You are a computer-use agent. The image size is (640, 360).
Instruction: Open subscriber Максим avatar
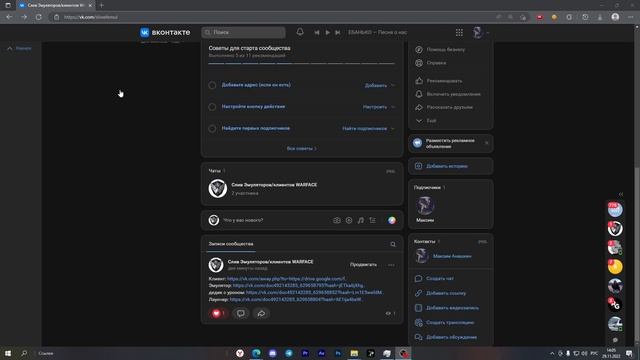[425, 205]
